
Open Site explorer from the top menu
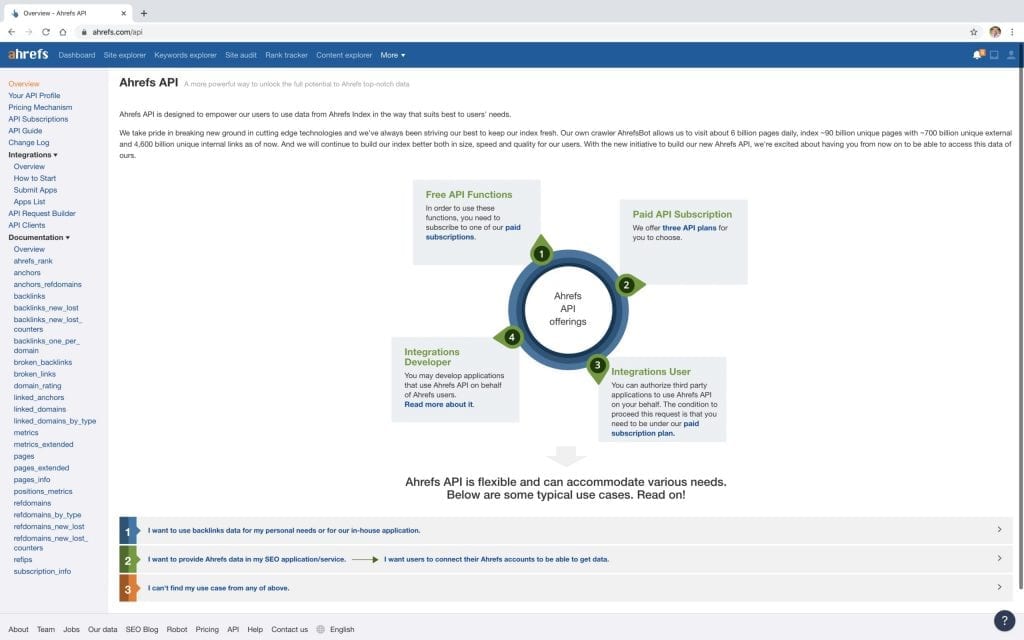[125, 55]
